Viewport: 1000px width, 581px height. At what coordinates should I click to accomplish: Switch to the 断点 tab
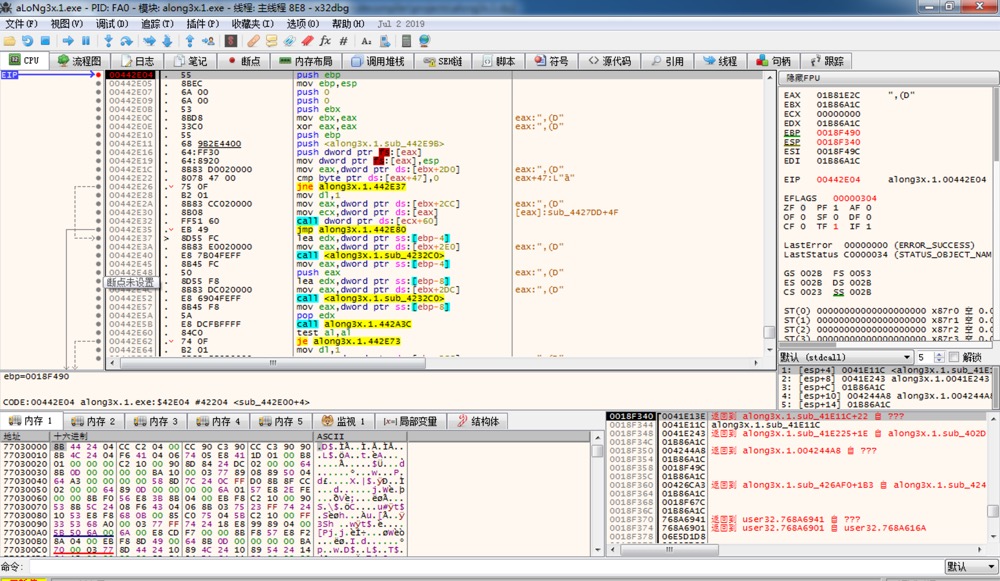244,61
